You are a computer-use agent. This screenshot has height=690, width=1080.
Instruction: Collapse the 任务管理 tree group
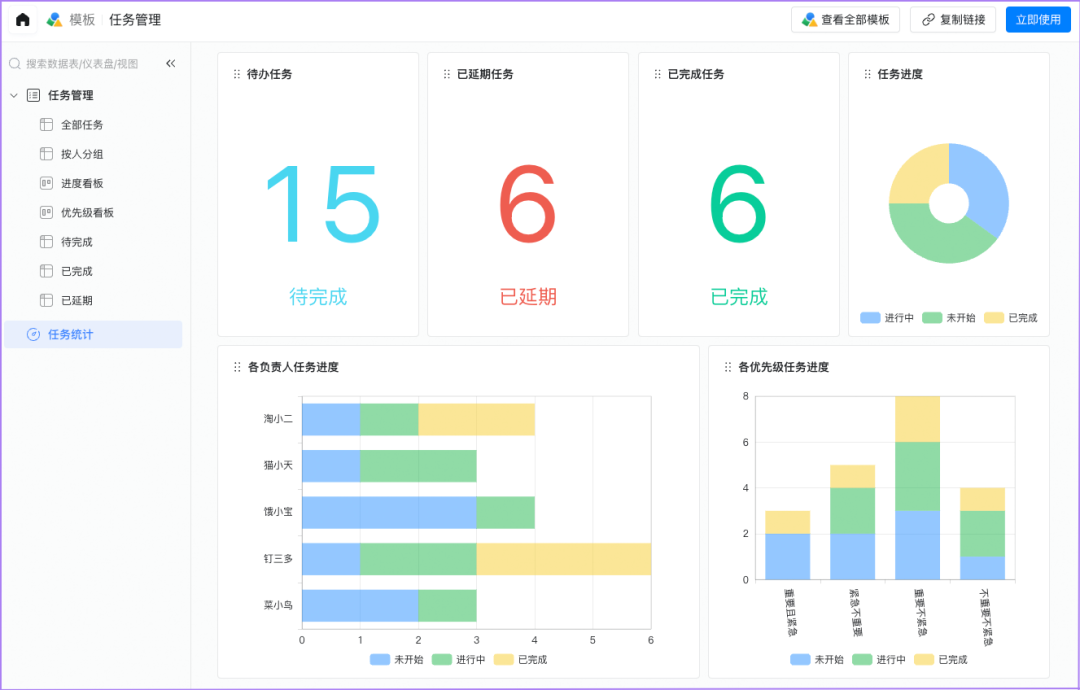click(14, 96)
